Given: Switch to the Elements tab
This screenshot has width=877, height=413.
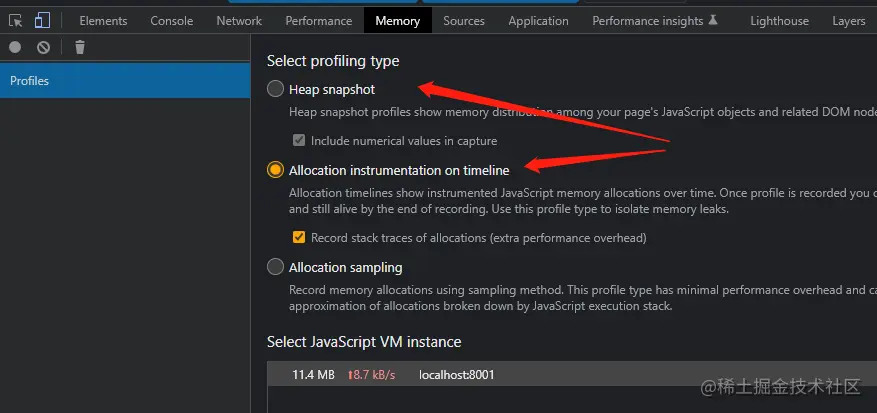Looking at the screenshot, I should 103,20.
